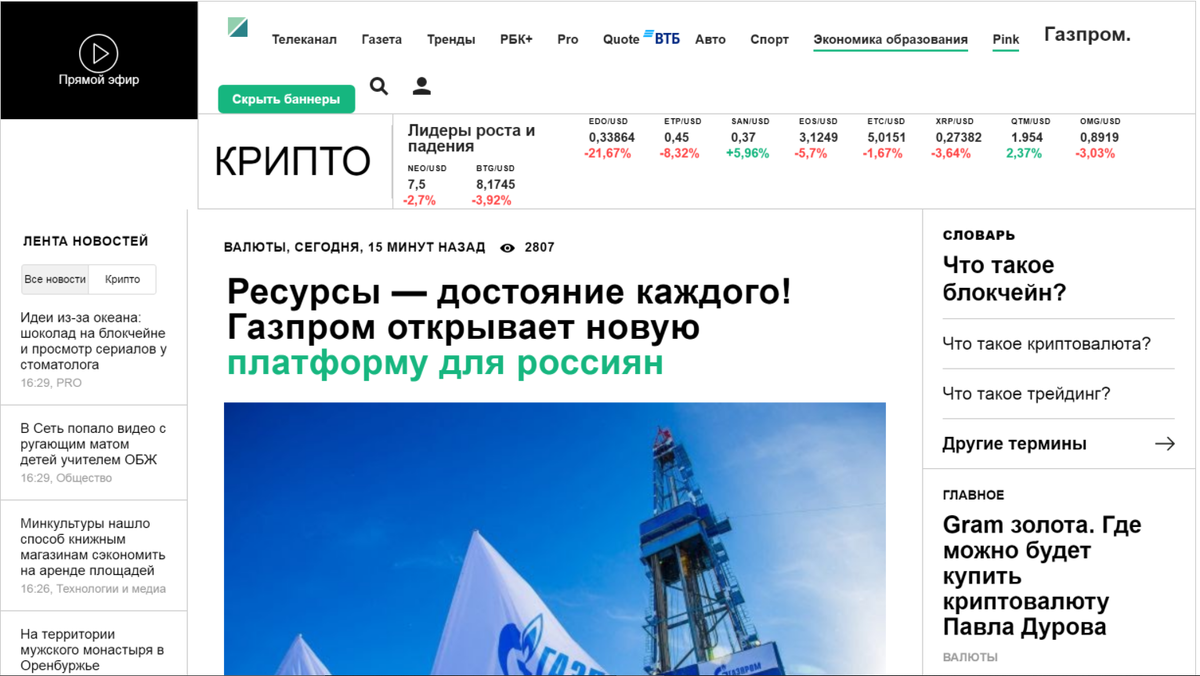
Task: Click the QTM/USD ticker
Action: 1027,137
